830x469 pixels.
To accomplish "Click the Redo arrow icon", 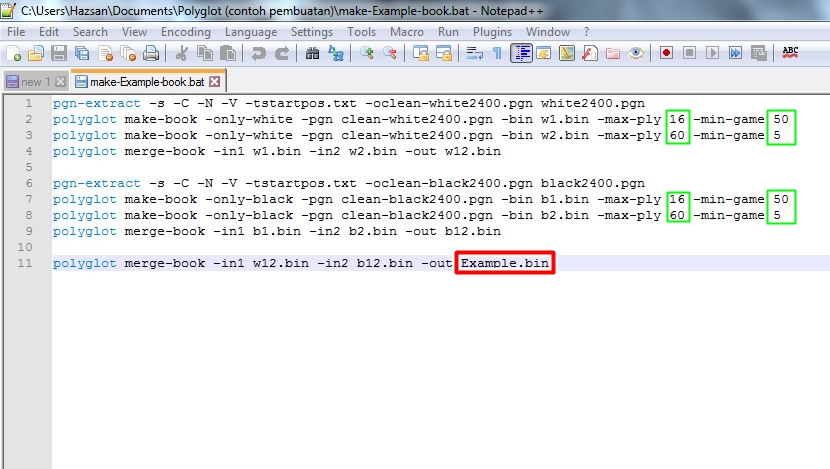I will pyautogui.click(x=282, y=53).
